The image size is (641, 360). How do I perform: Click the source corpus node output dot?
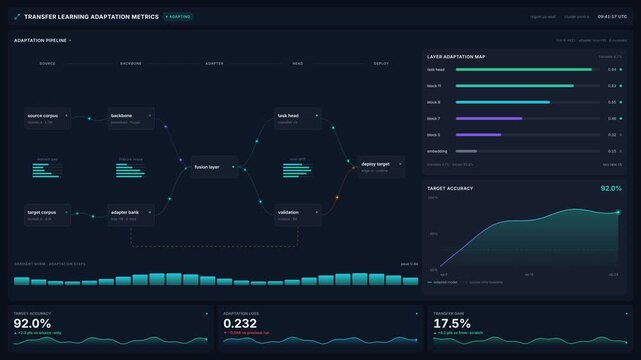66,116
